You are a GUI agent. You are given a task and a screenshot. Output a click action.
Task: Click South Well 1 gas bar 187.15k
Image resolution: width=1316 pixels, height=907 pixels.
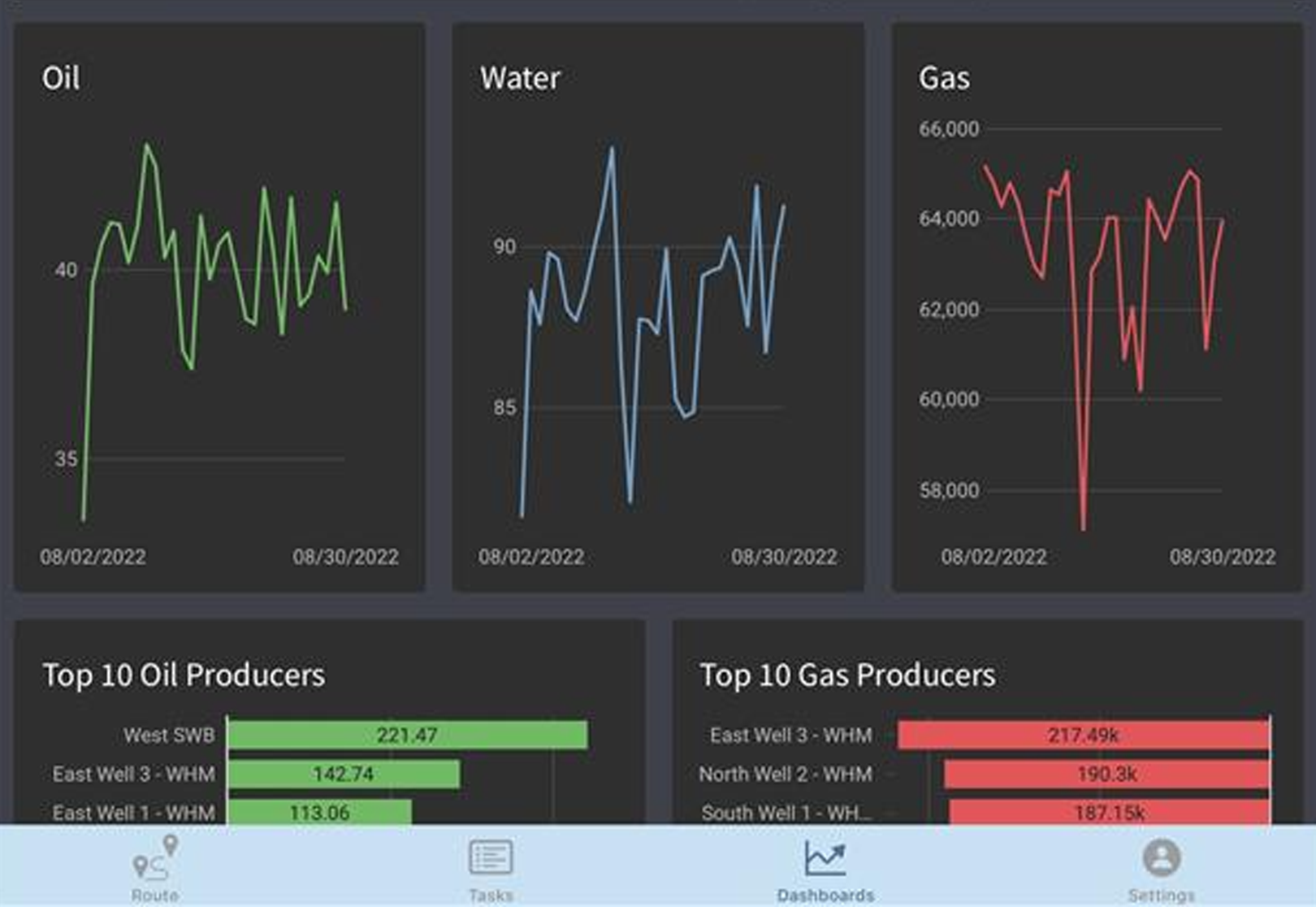pos(1109,812)
